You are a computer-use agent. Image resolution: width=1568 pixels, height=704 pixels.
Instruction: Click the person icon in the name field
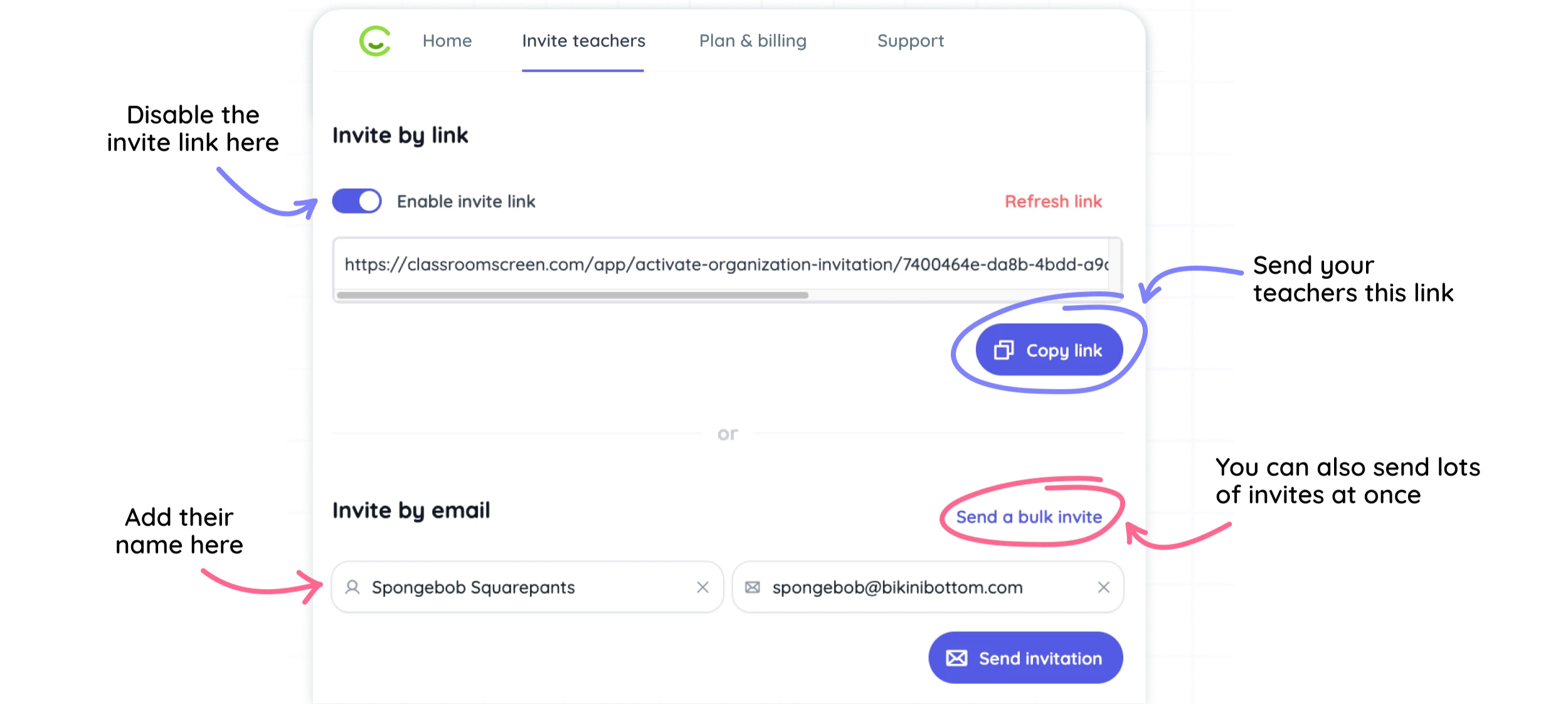(352, 587)
